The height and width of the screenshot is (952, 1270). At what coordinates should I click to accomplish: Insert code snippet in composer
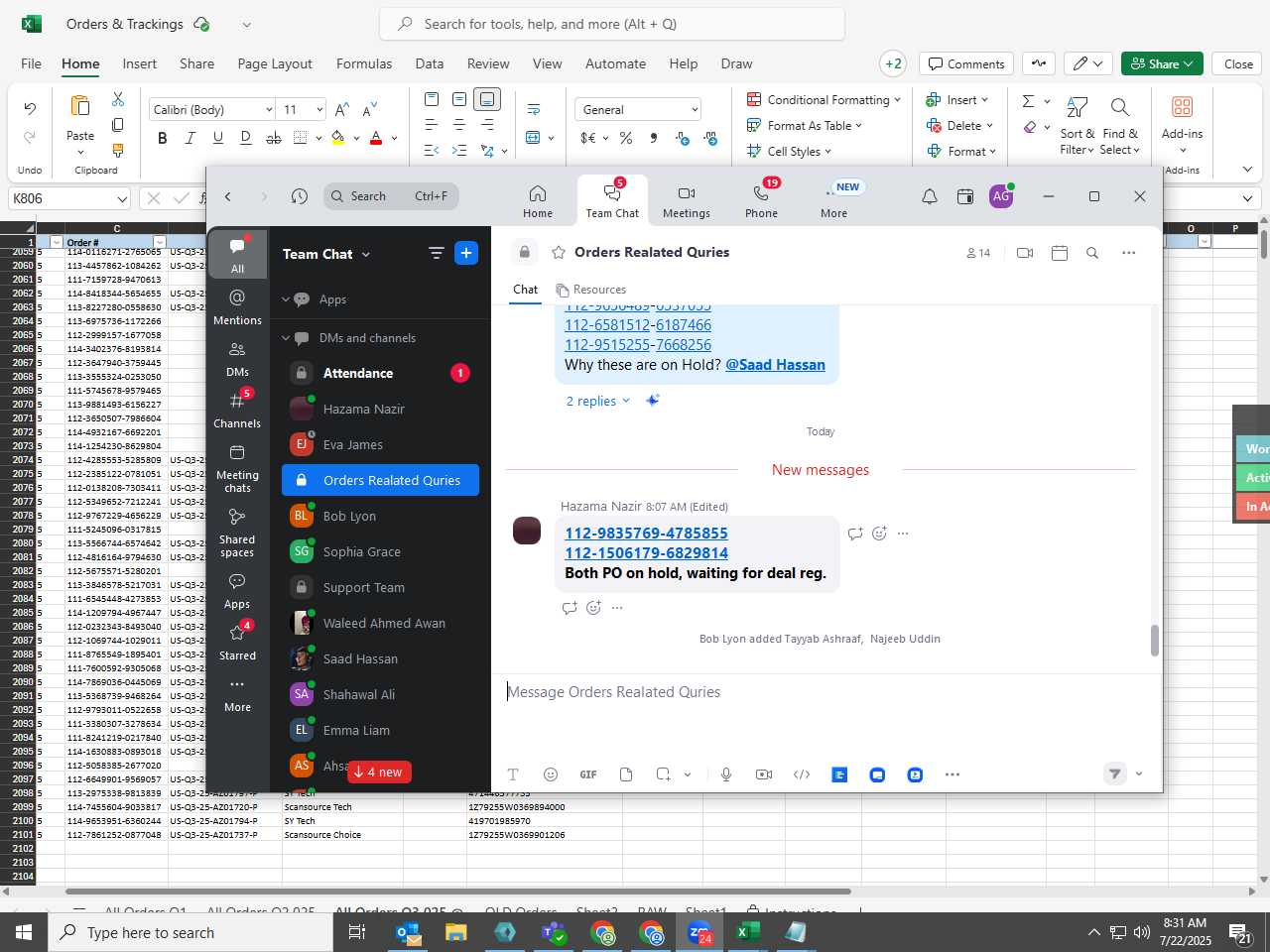[x=802, y=774]
